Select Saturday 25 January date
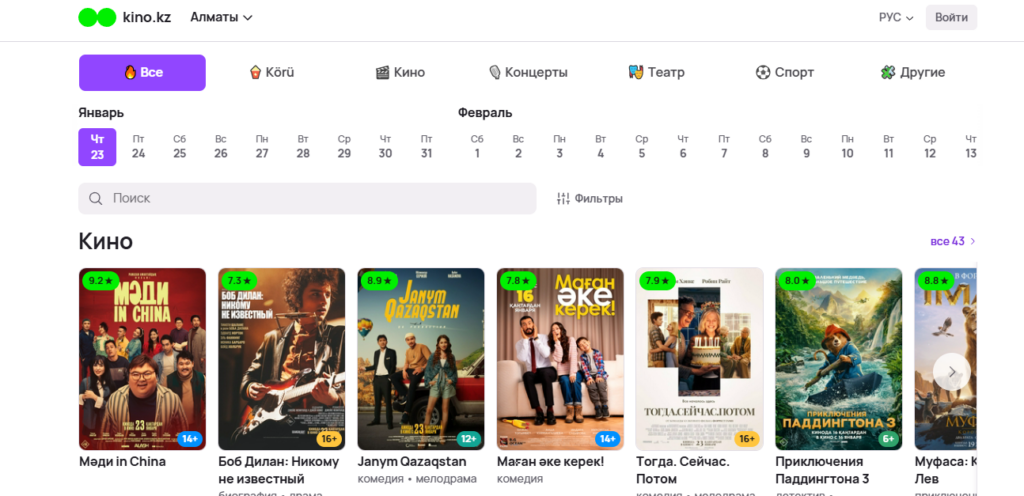Viewport: 1024px width, 496px height. 180,147
